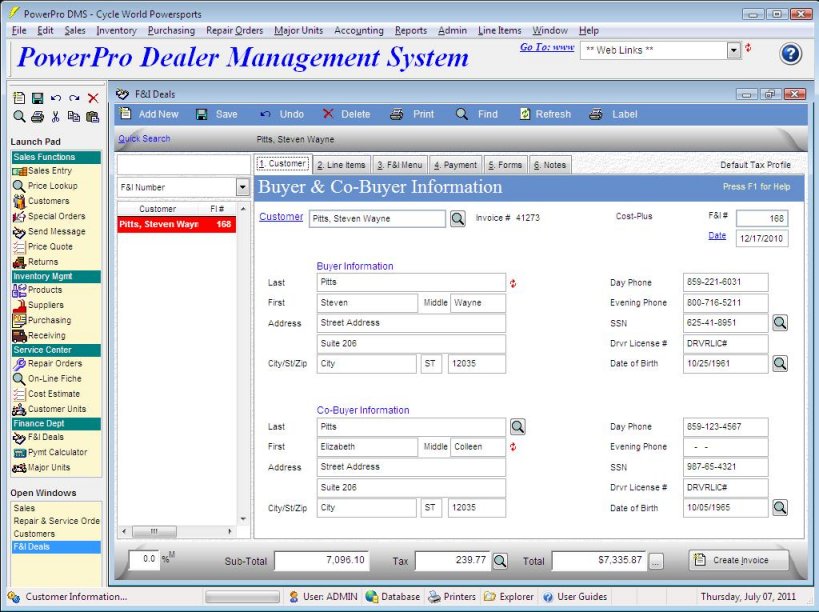Viewport: 819px width, 612px height.
Task: Switch to the Payment tab
Action: tap(455, 165)
